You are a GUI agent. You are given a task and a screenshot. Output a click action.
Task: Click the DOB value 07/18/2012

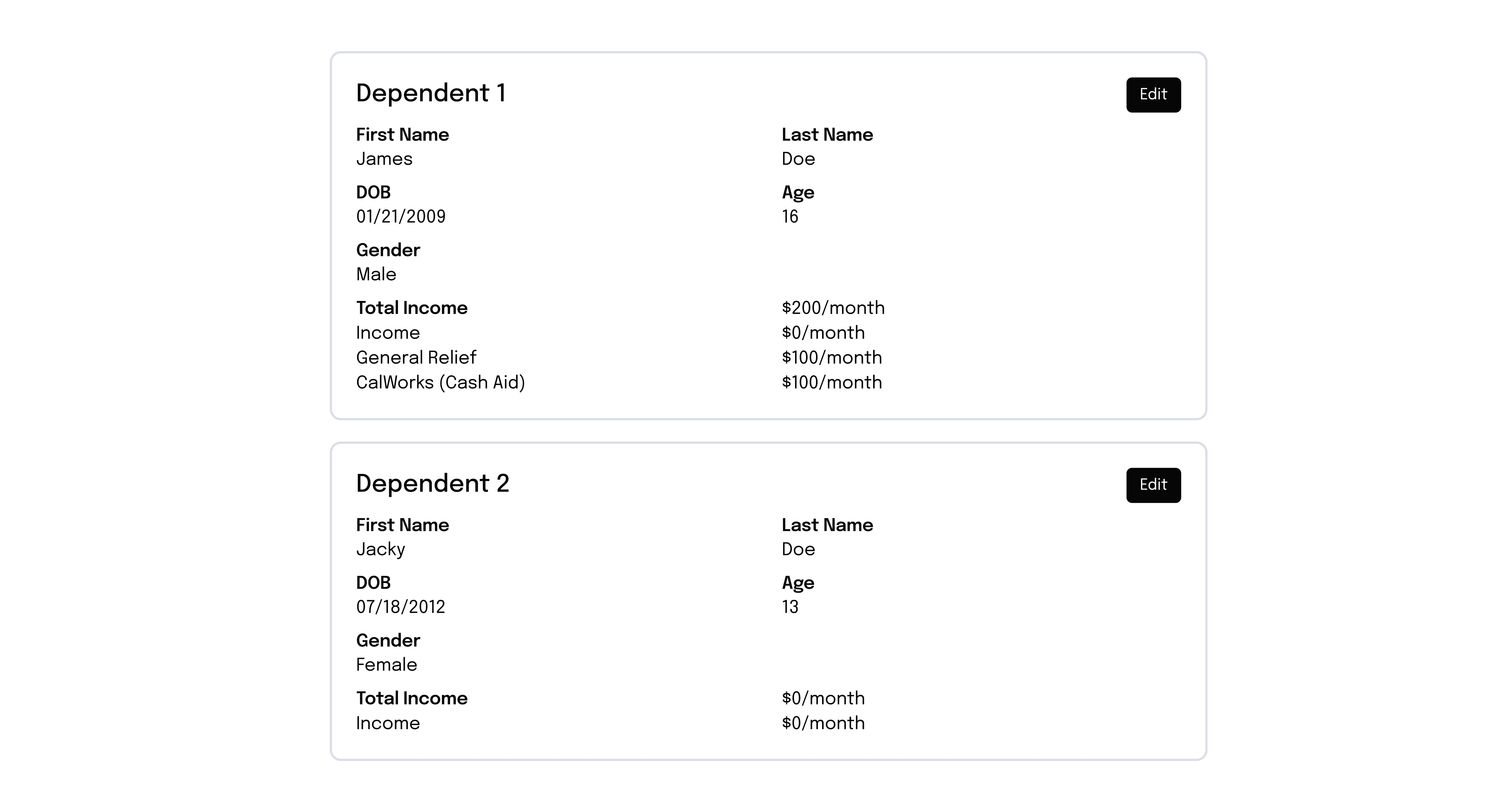[401, 606]
